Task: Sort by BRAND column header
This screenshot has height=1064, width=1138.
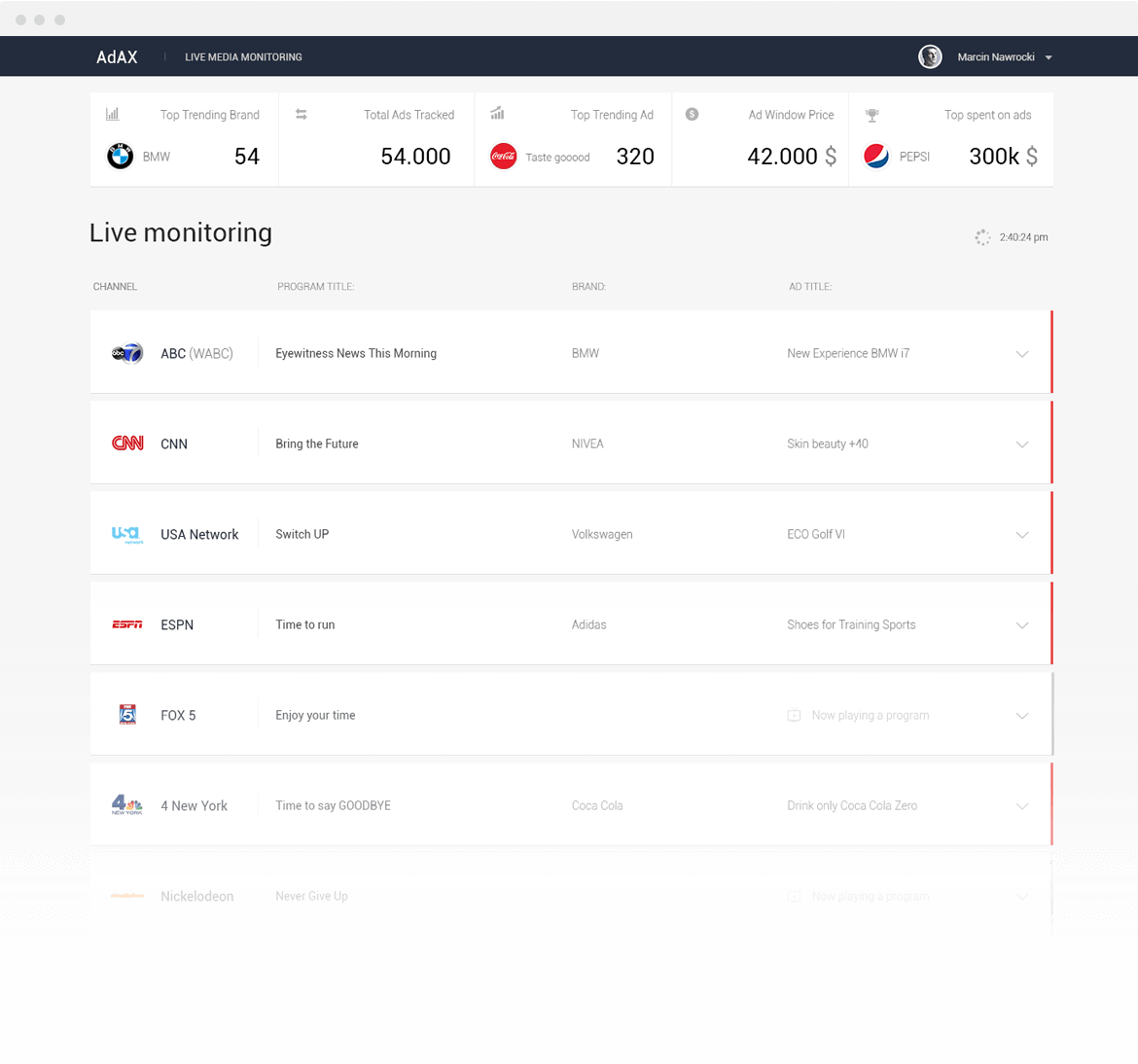Action: tap(588, 287)
